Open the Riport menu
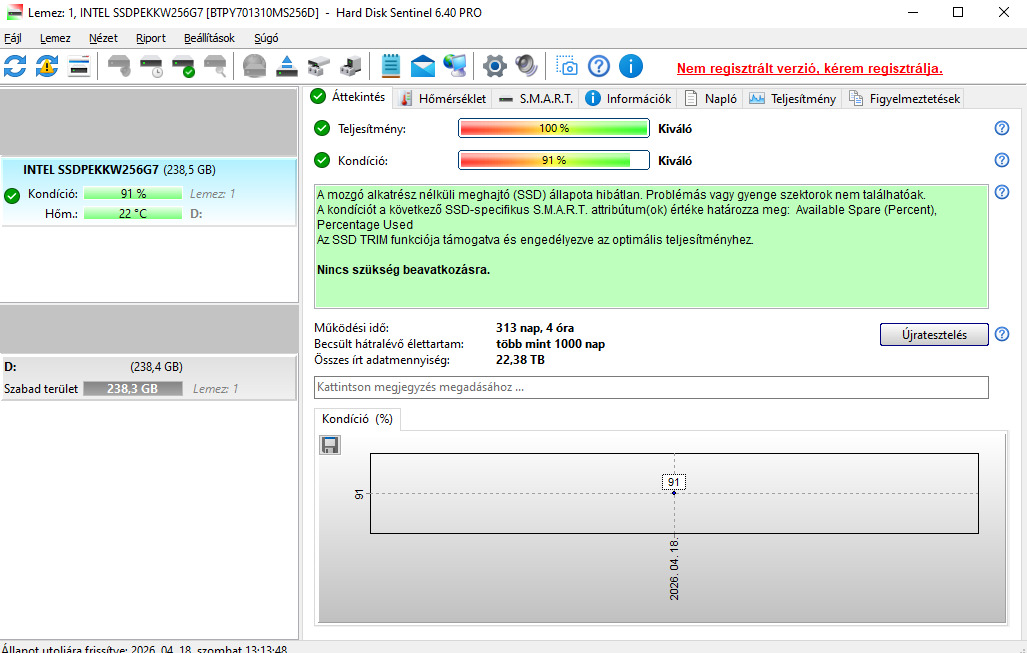Image resolution: width=1027 pixels, height=653 pixels. pos(151,38)
